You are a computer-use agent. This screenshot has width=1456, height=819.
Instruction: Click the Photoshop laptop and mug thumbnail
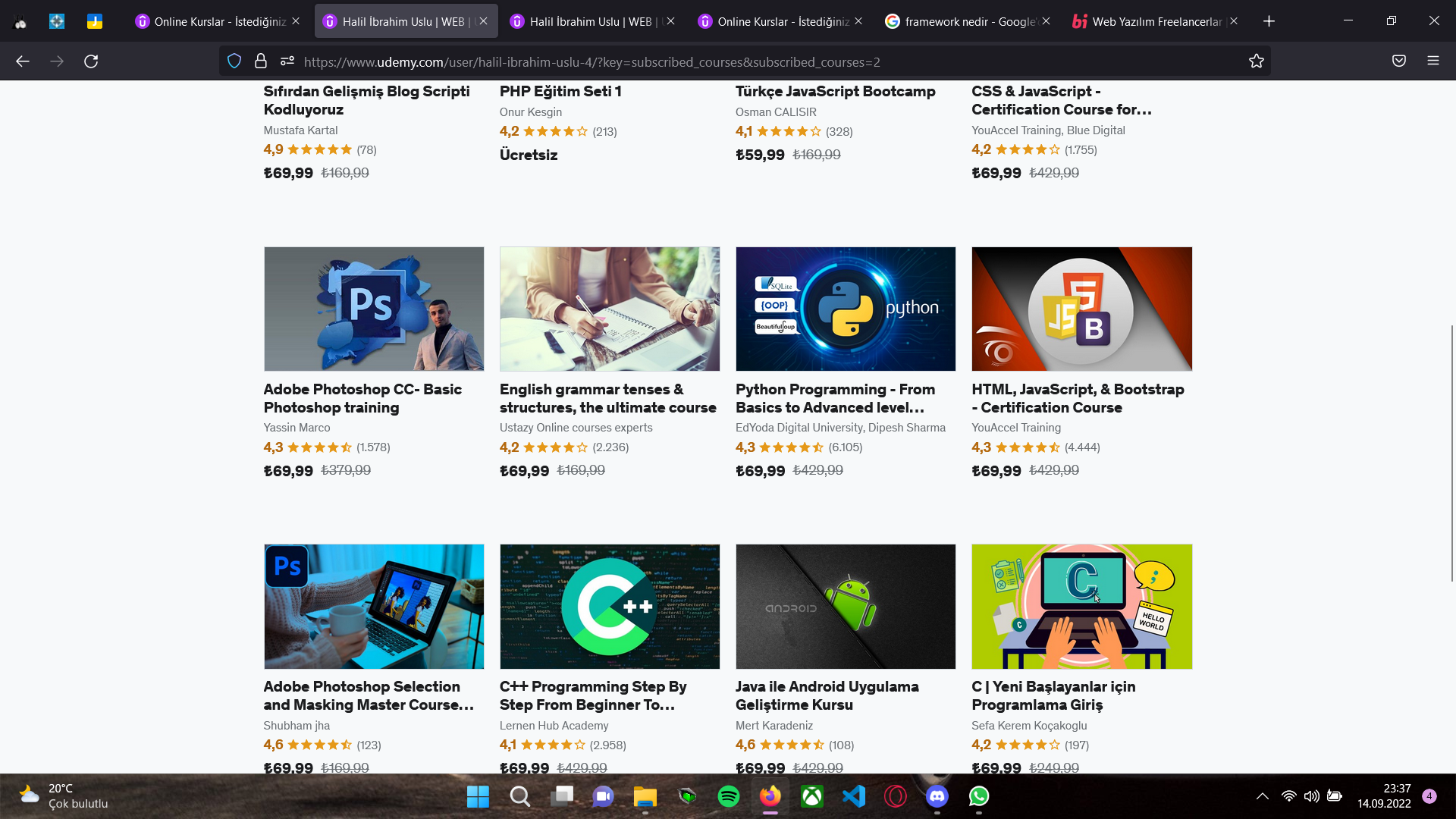point(374,607)
